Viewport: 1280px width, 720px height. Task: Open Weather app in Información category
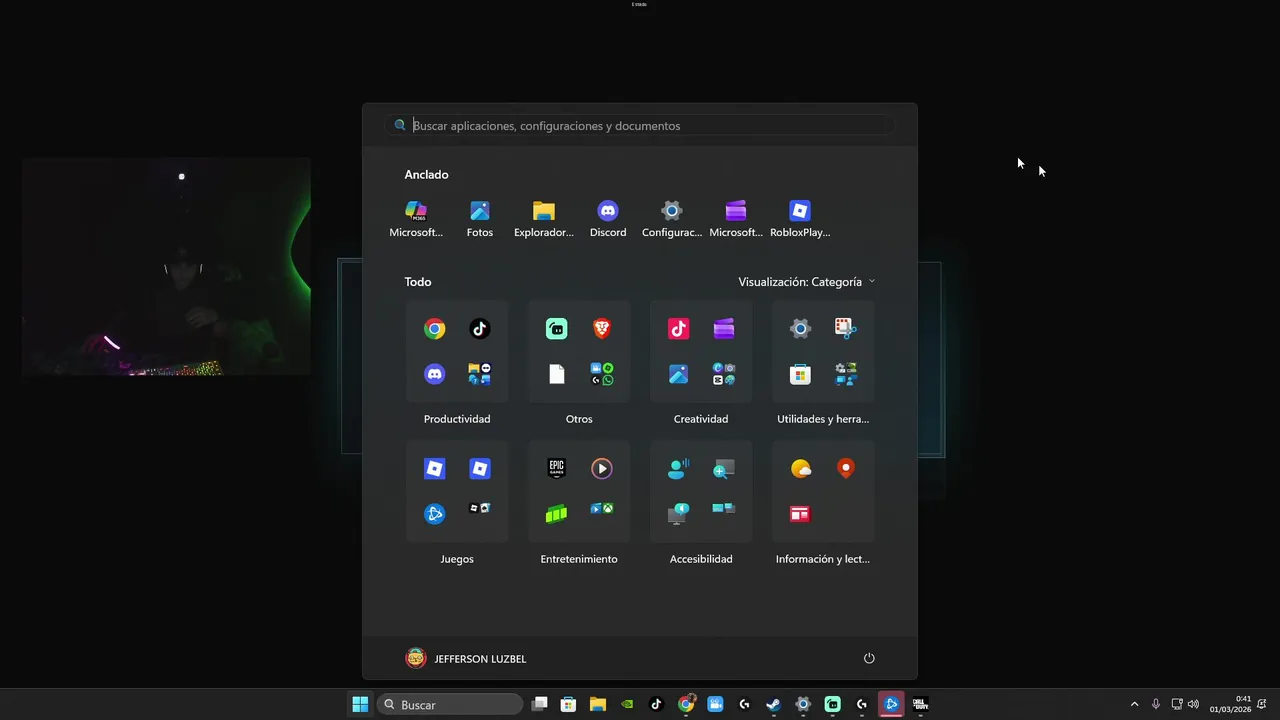click(801, 469)
